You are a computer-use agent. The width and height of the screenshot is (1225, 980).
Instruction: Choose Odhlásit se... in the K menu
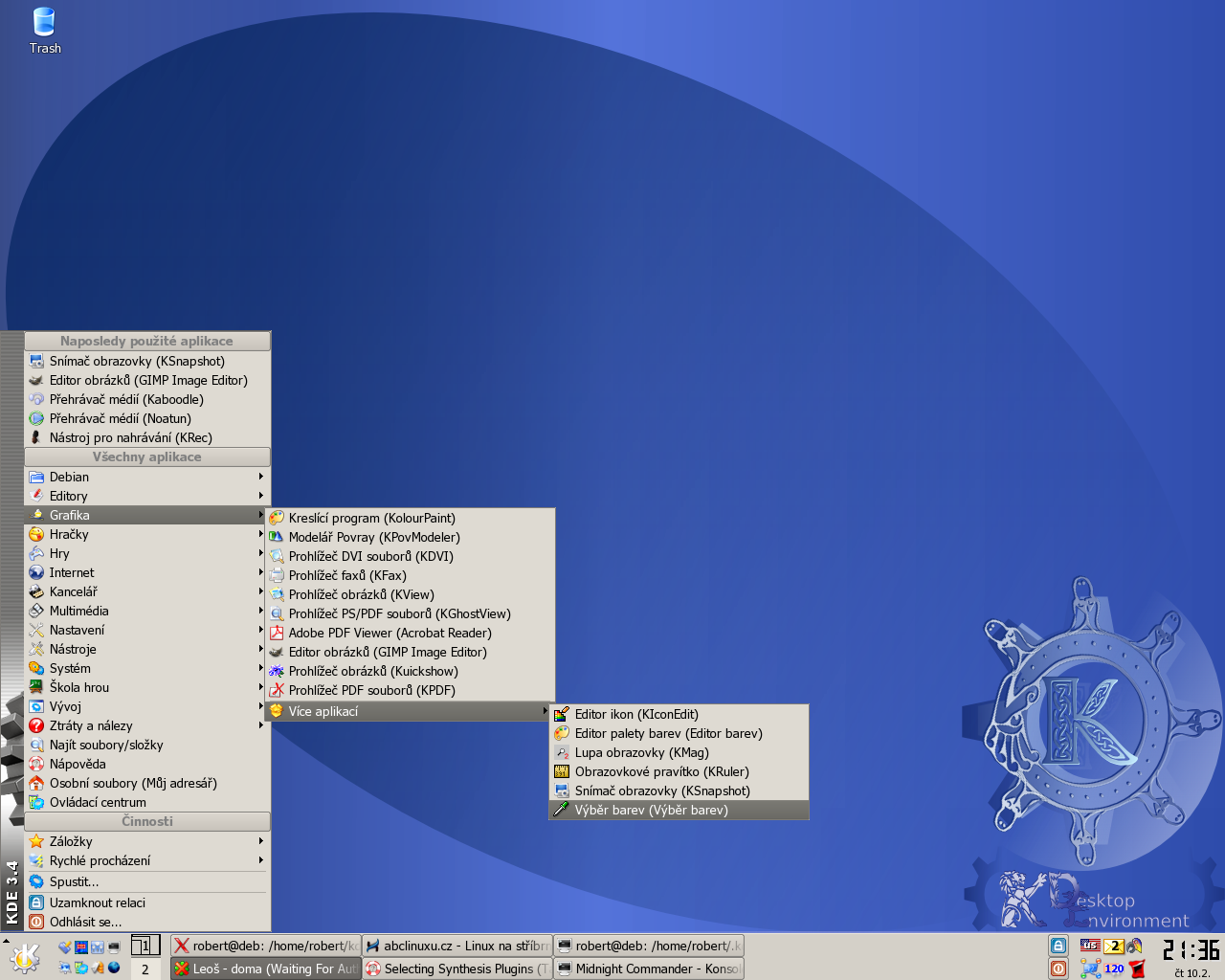point(147,922)
